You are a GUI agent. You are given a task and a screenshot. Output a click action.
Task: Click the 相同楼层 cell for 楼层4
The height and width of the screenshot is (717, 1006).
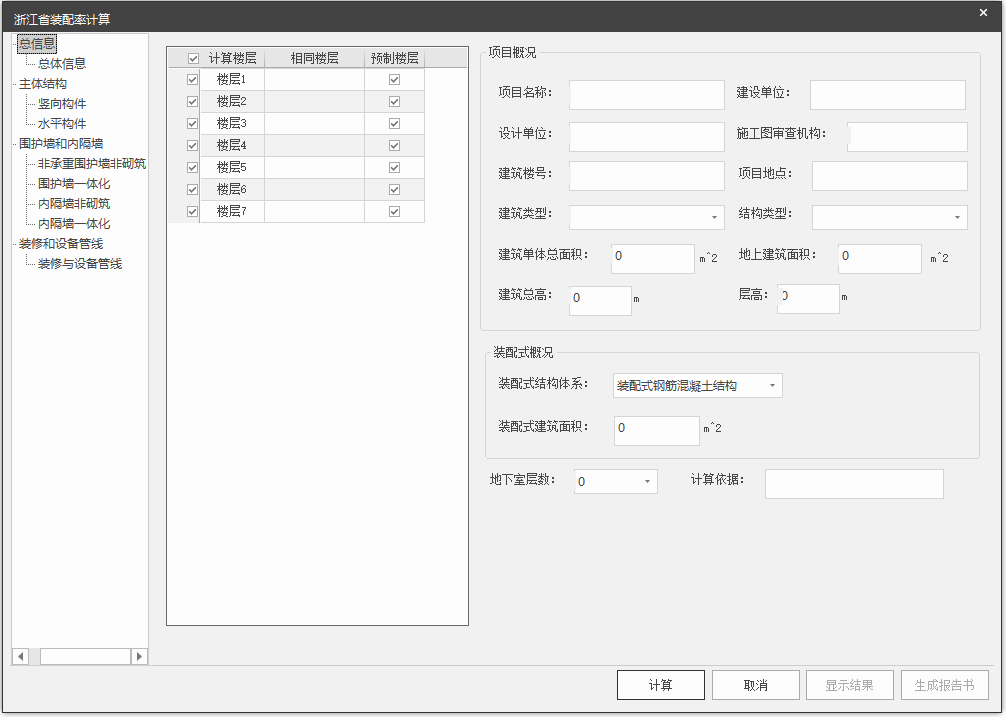(314, 146)
